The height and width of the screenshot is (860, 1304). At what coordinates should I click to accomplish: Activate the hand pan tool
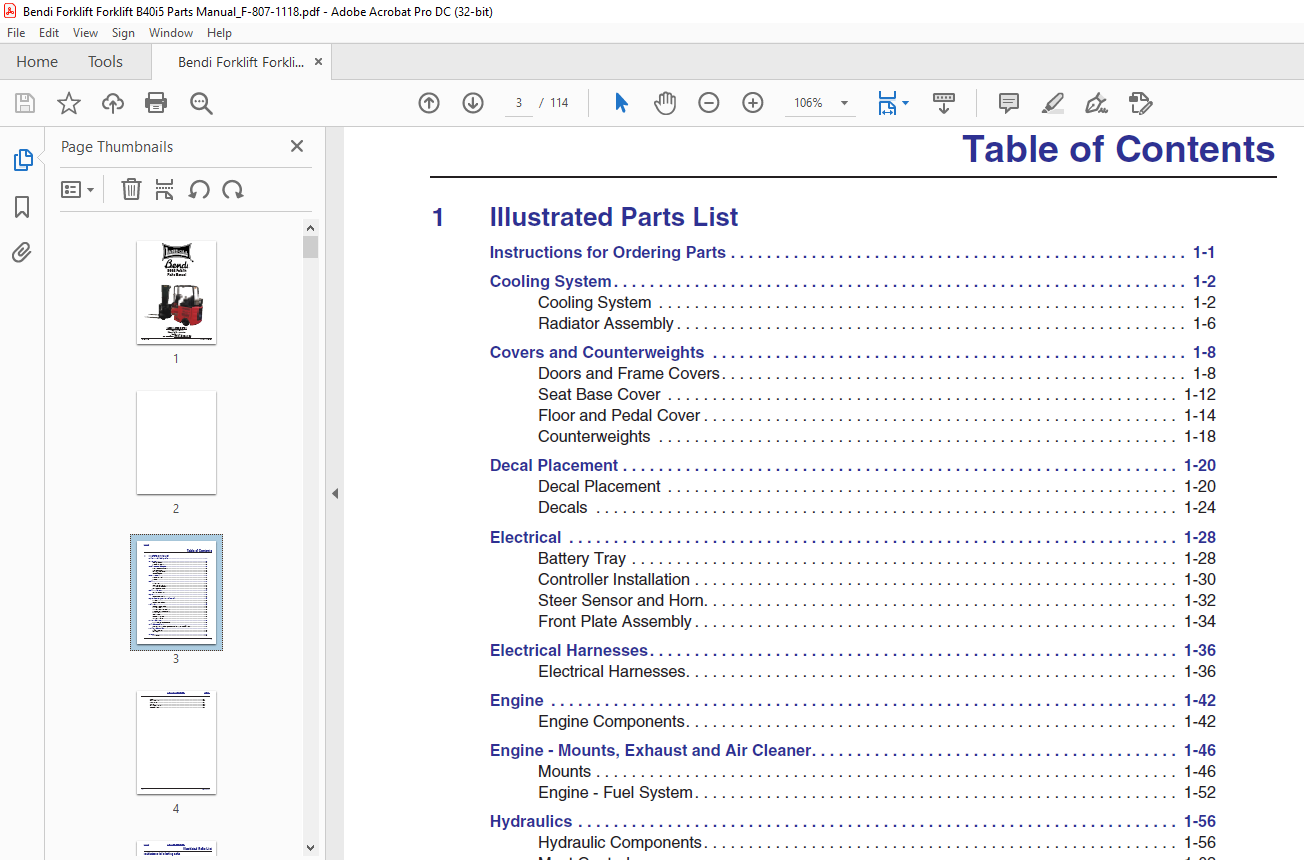[x=665, y=103]
